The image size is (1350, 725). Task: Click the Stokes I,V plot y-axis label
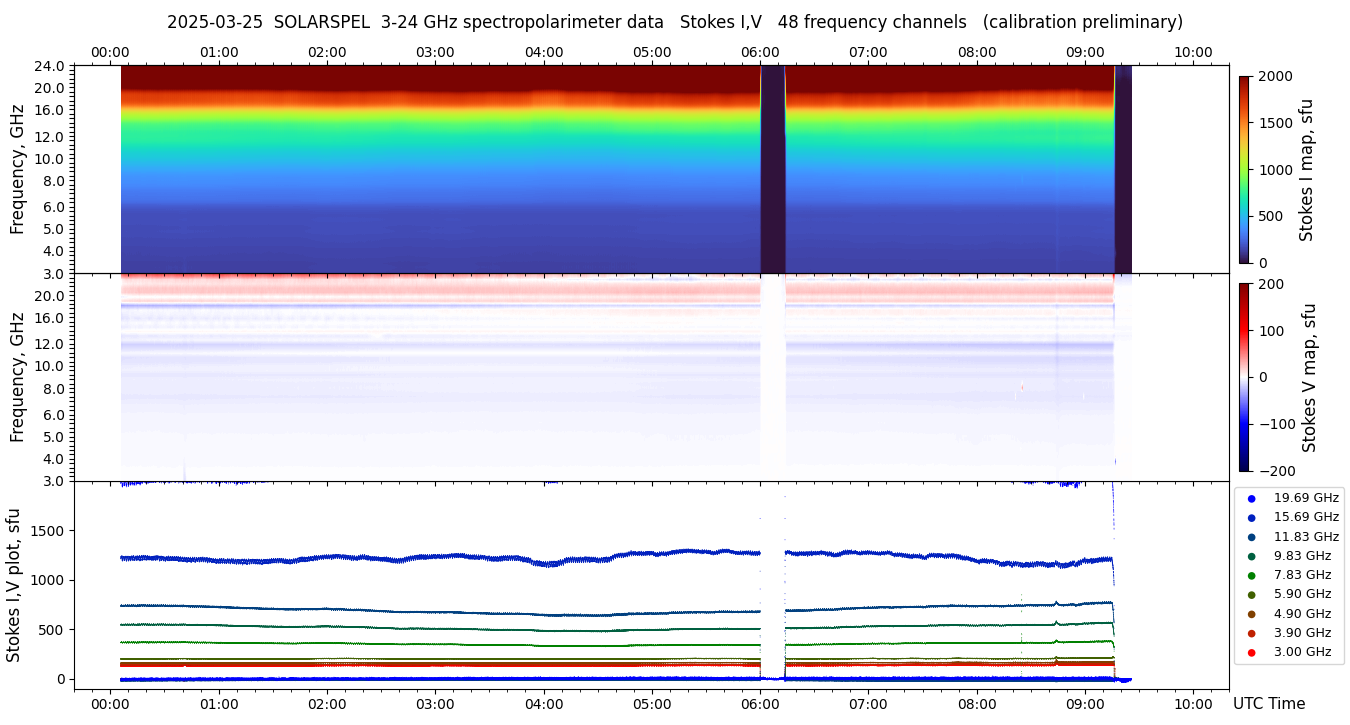[14, 585]
